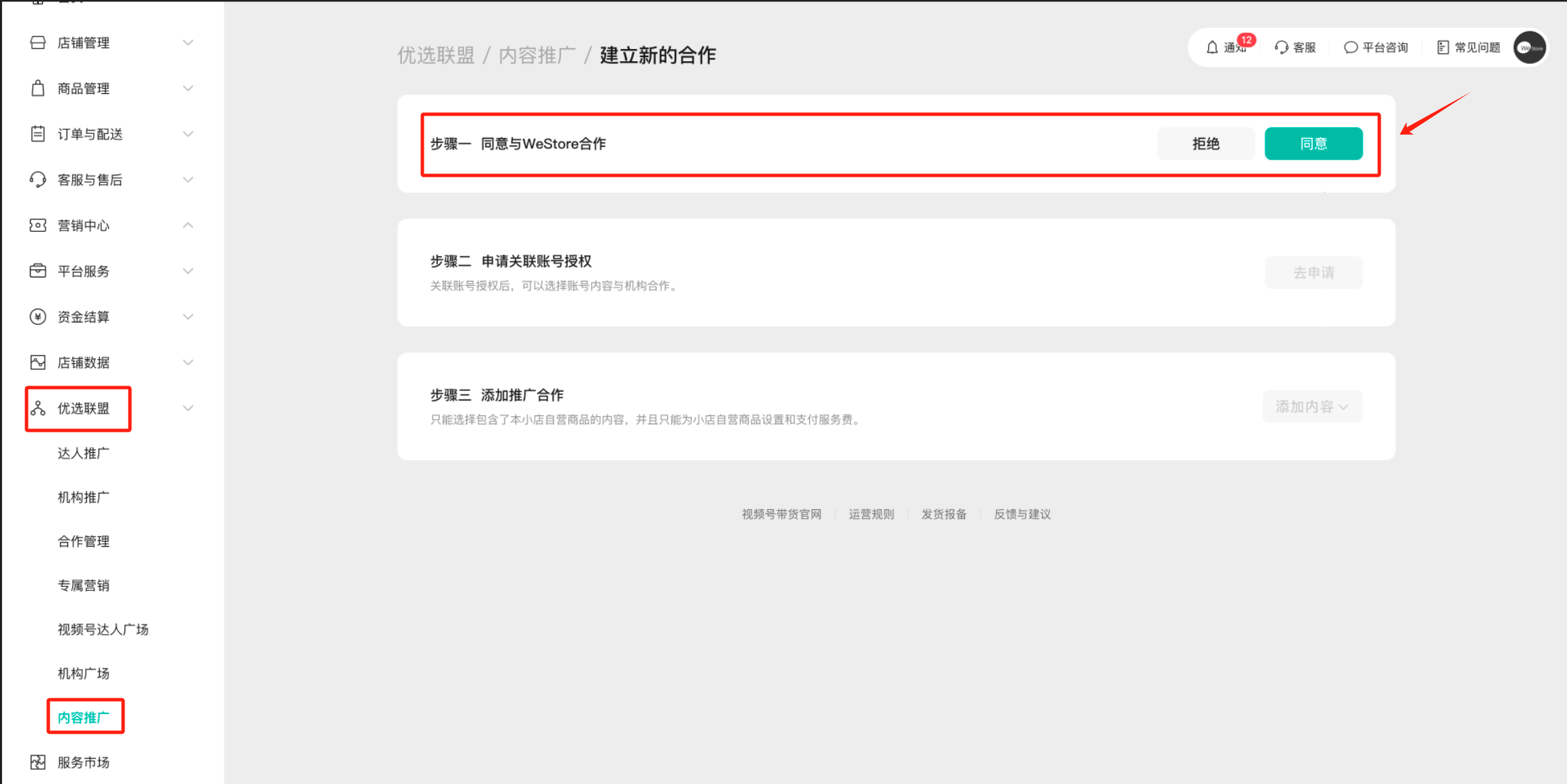
Task: Collapse the 营销中心 section chevron
Action: click(x=188, y=225)
